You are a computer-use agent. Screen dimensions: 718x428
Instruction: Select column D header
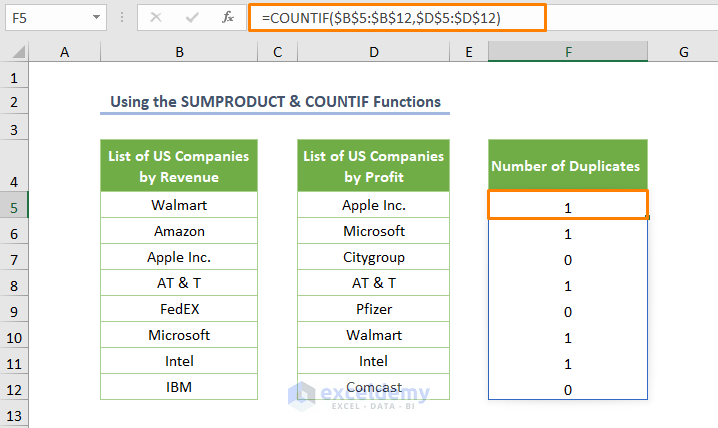[x=373, y=52]
